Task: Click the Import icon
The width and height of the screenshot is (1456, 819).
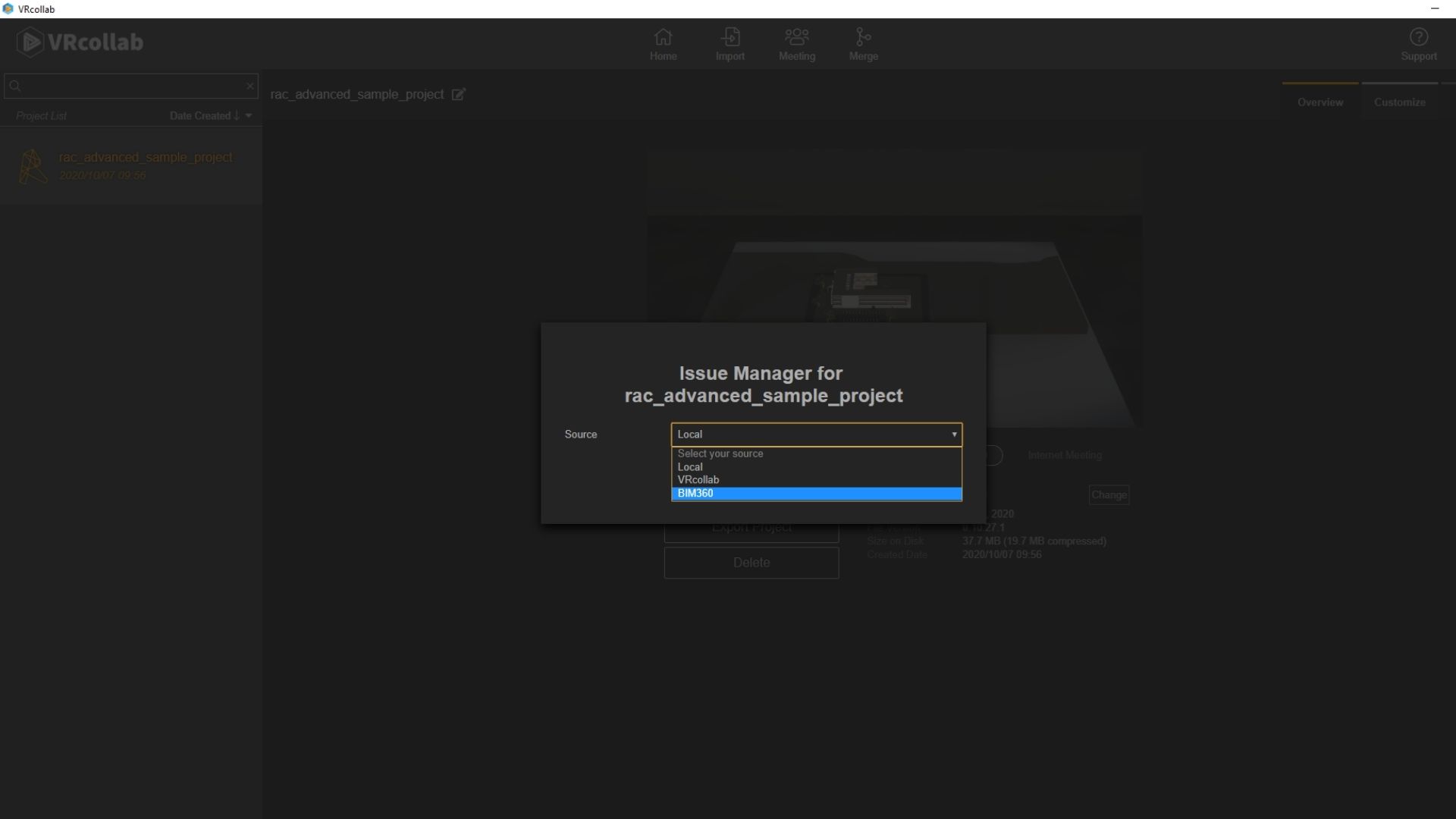Action: pyautogui.click(x=730, y=44)
